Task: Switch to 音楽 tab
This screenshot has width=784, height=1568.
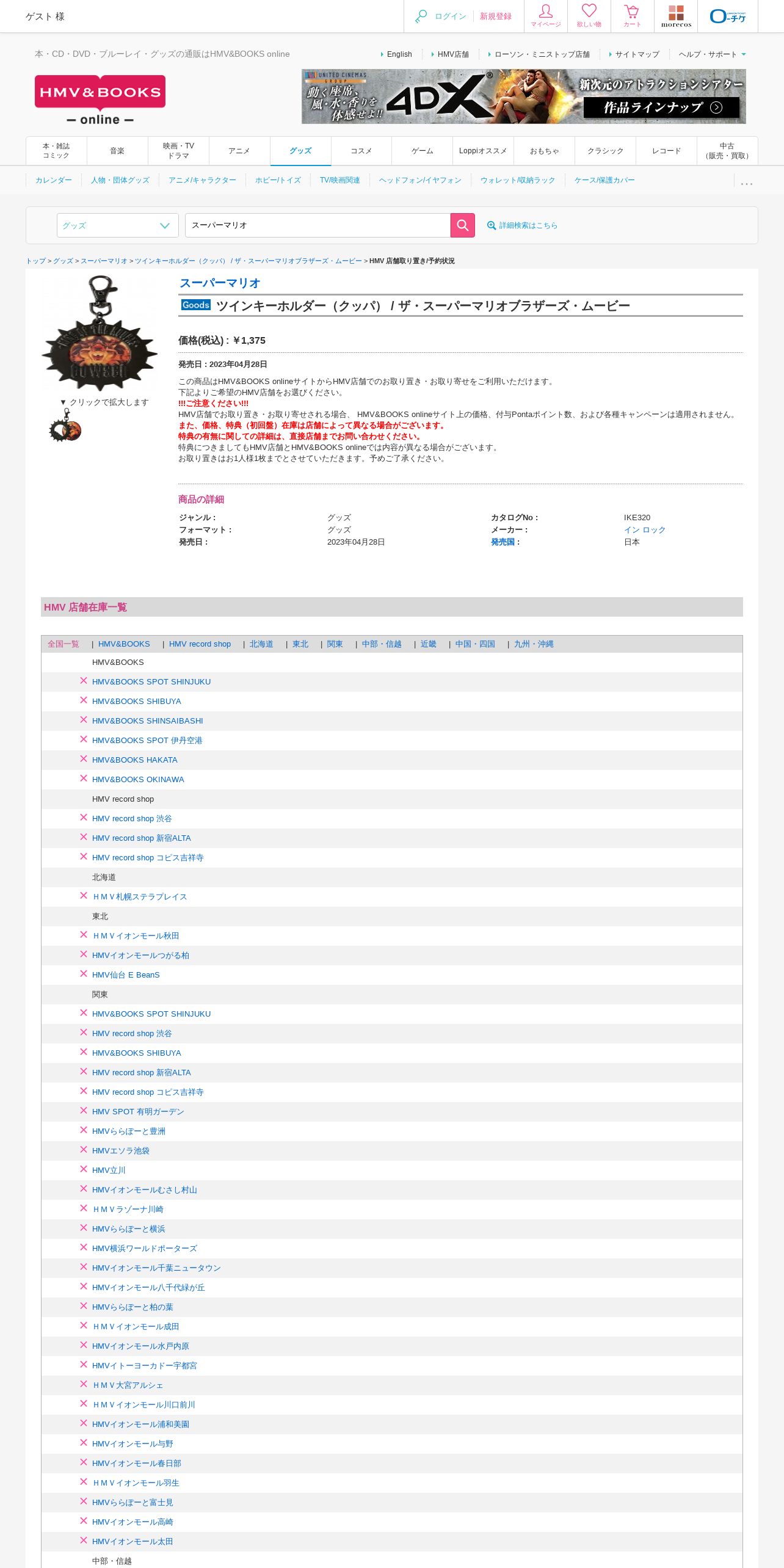Action: pos(117,151)
